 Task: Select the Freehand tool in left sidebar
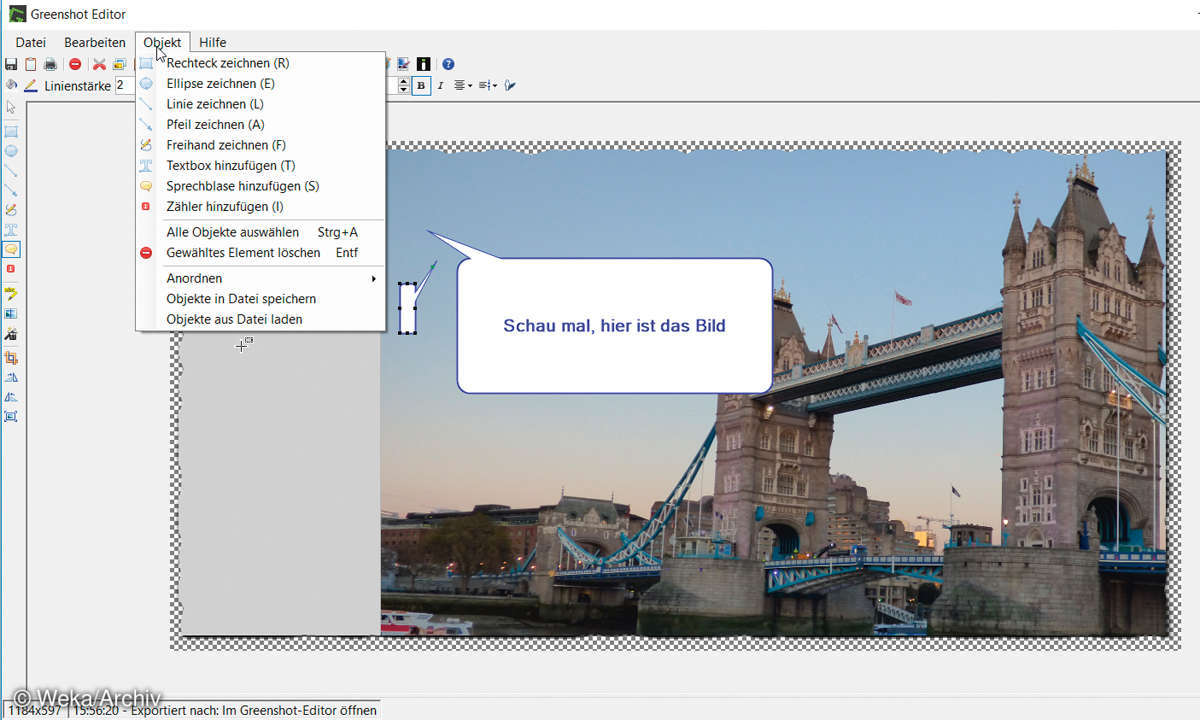coord(11,210)
